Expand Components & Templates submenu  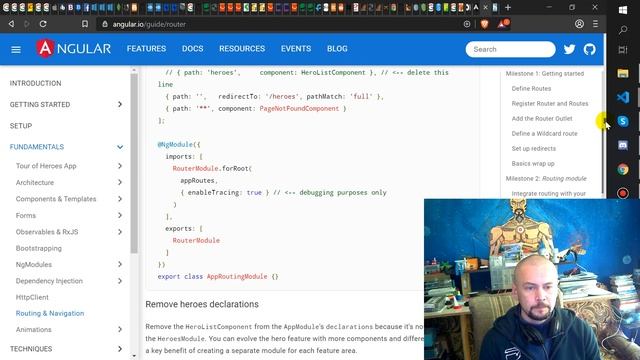[x=120, y=199]
